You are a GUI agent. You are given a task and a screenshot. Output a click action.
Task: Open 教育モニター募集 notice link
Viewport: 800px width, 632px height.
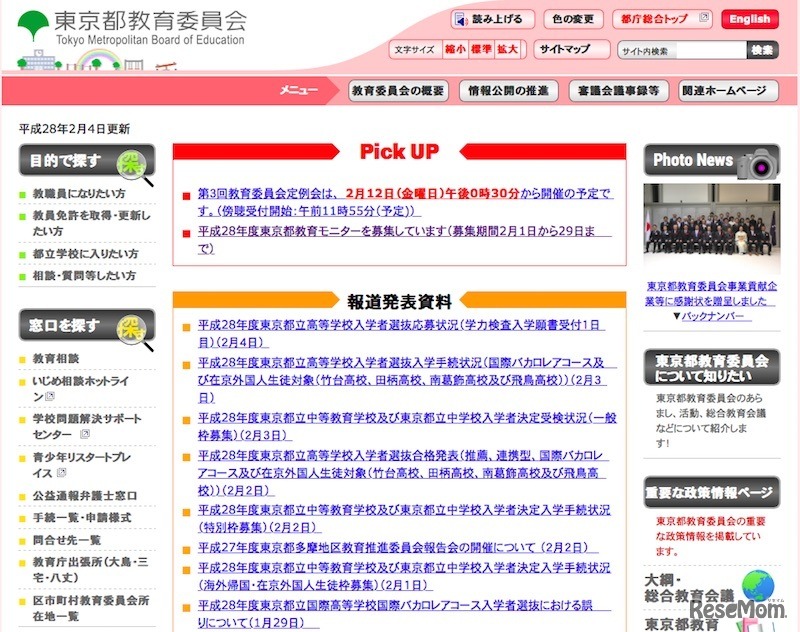point(404,240)
